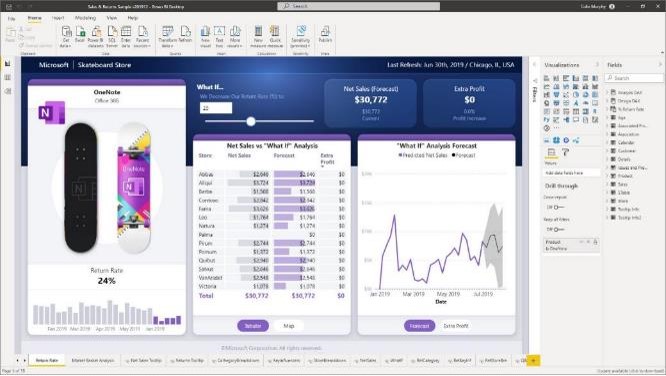Open the Transform data dropdown
This screenshot has height=376, width=666.
(167, 37)
